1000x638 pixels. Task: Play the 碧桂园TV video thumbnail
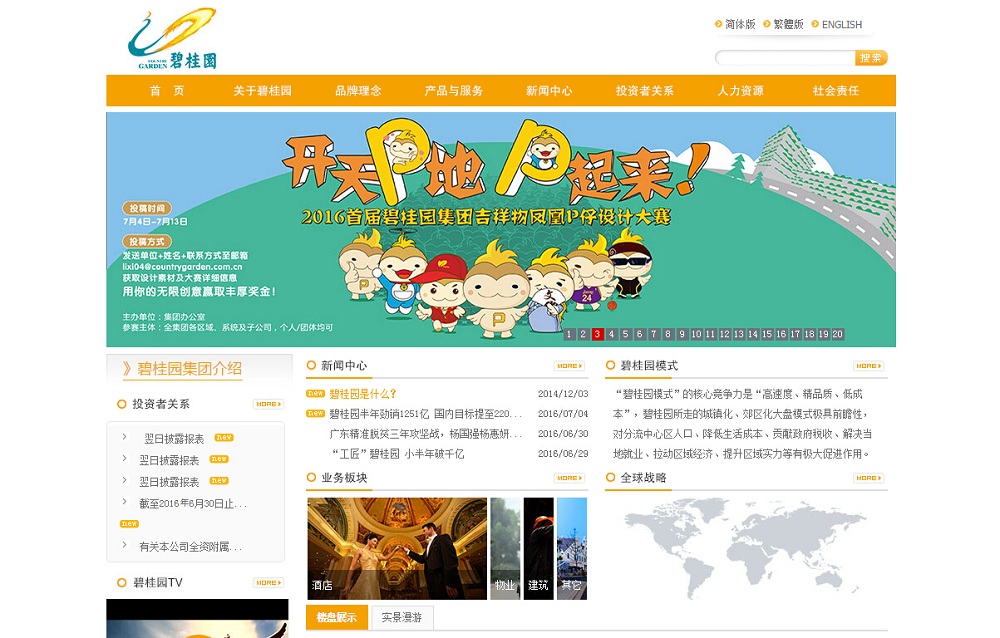[197, 619]
